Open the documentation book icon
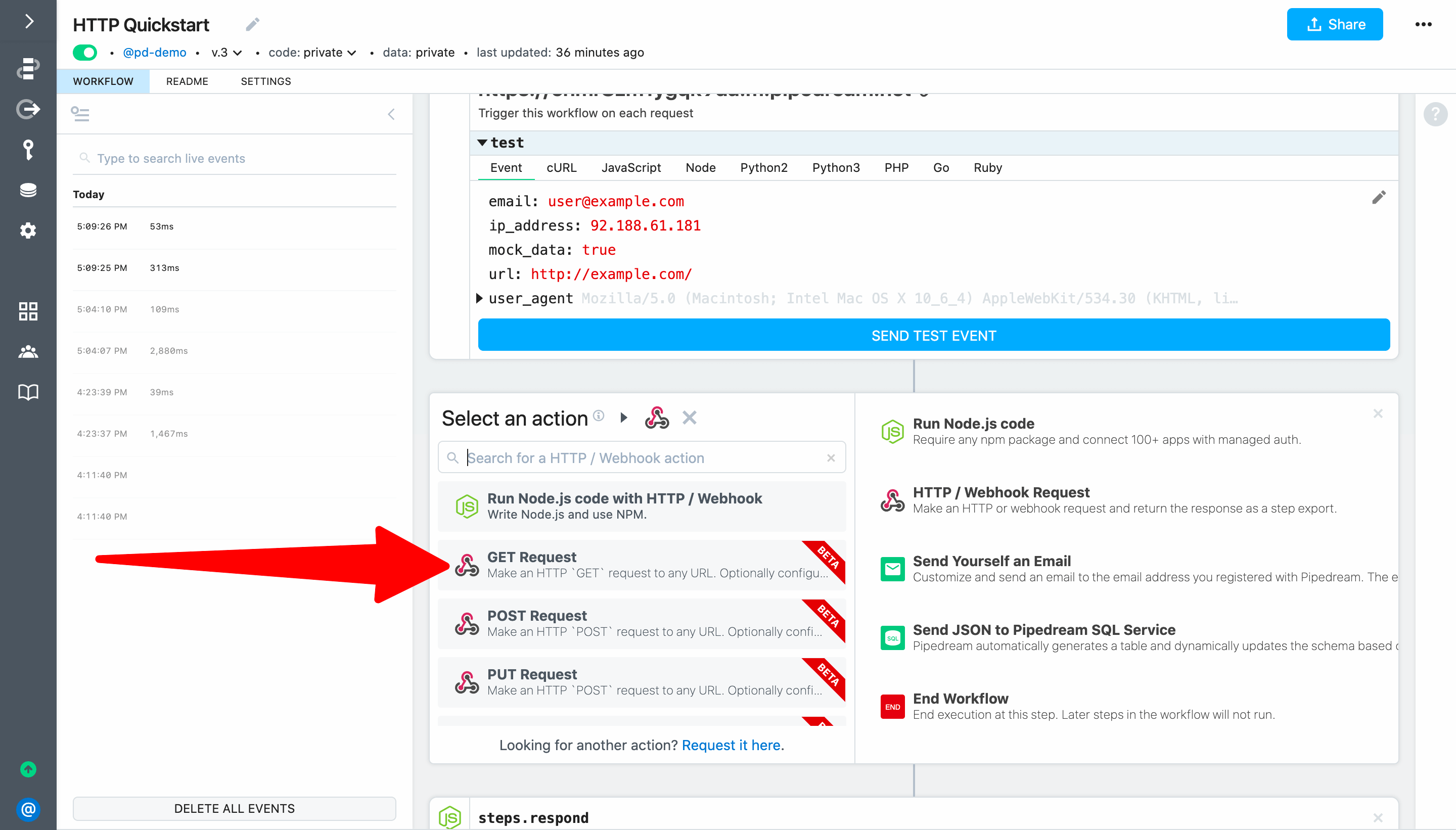This screenshot has height=830, width=1456. coord(28,392)
